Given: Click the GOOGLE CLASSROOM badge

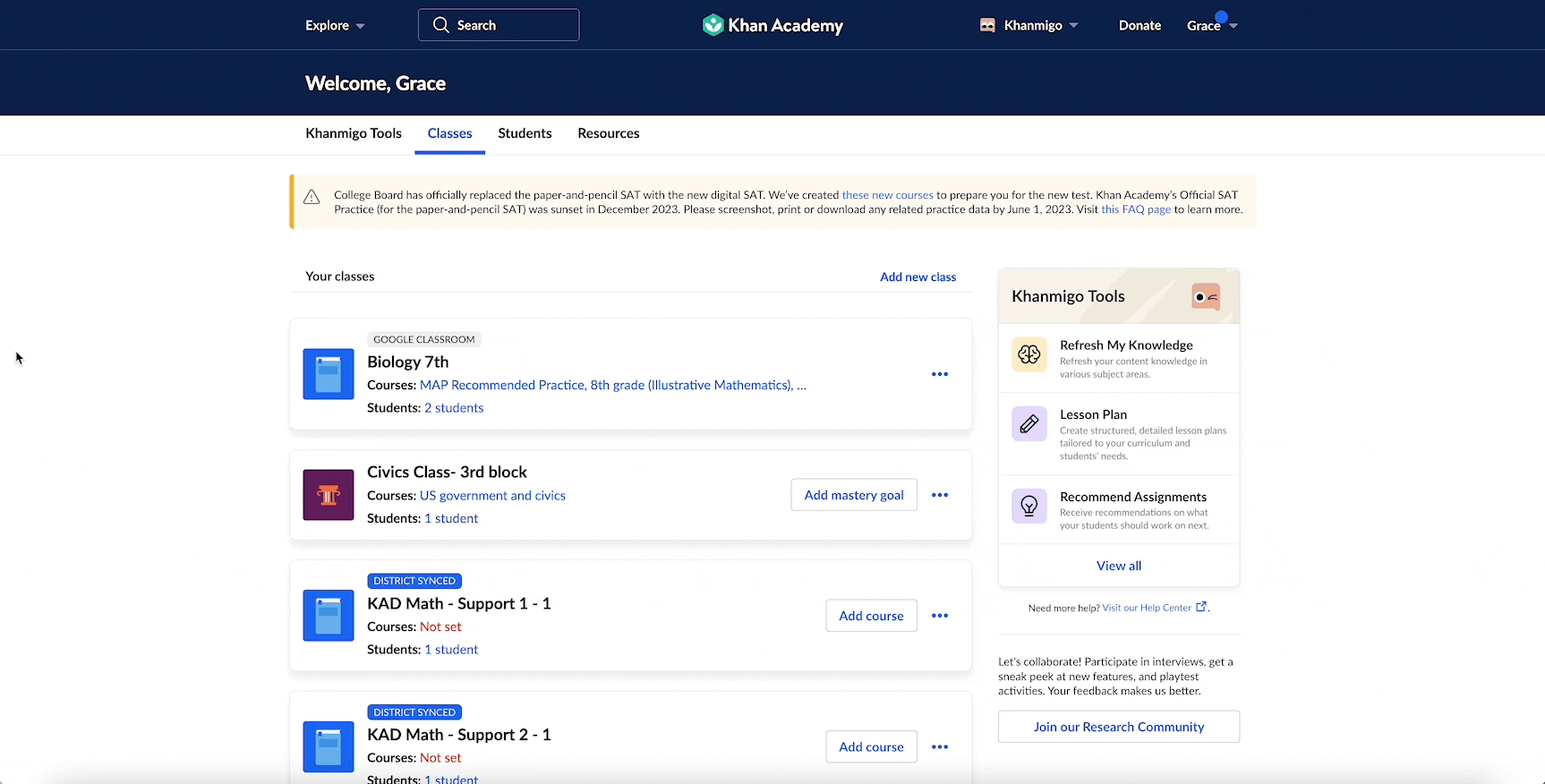Looking at the screenshot, I should (424, 339).
